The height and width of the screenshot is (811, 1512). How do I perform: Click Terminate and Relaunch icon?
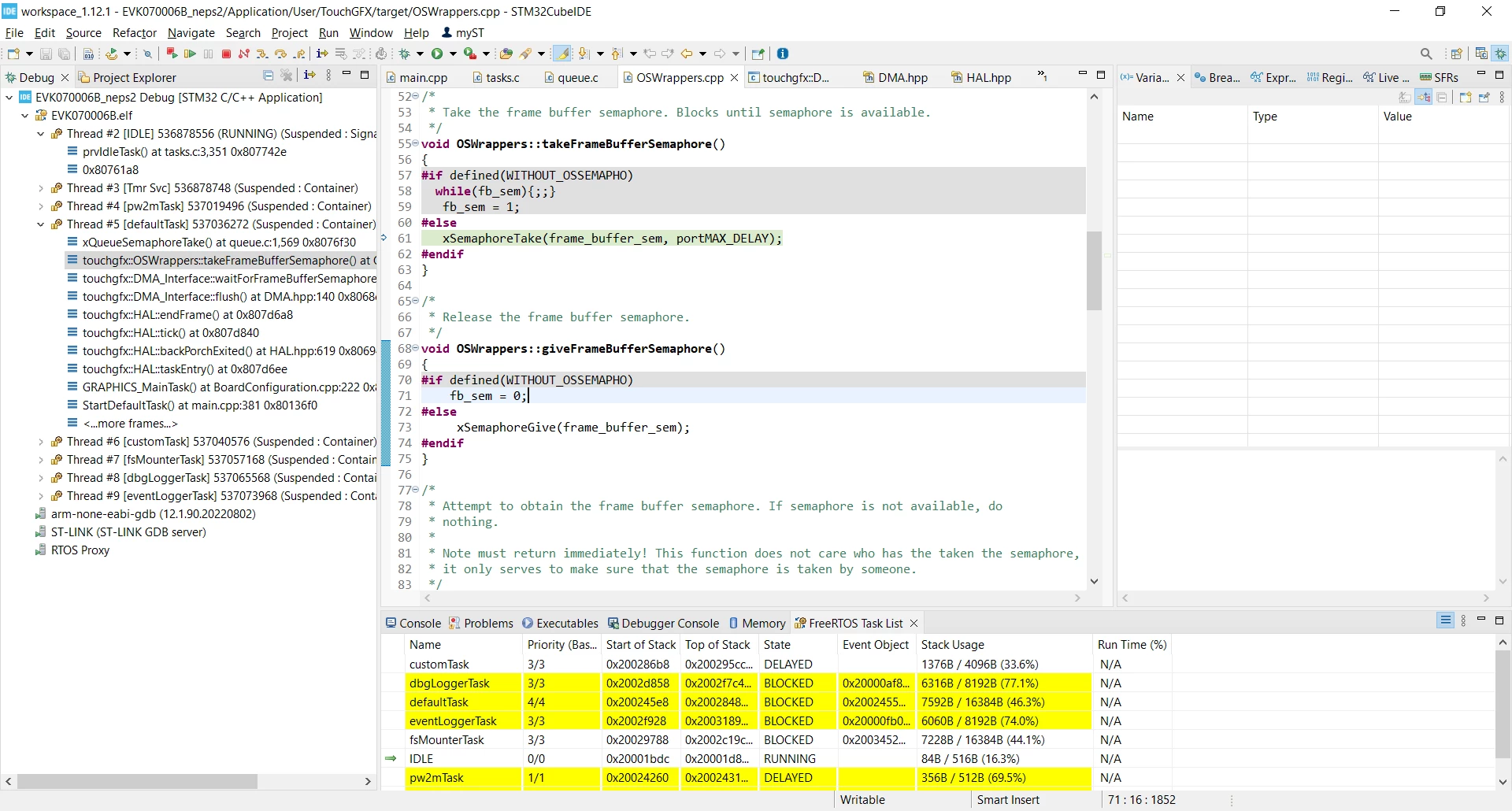click(x=171, y=54)
